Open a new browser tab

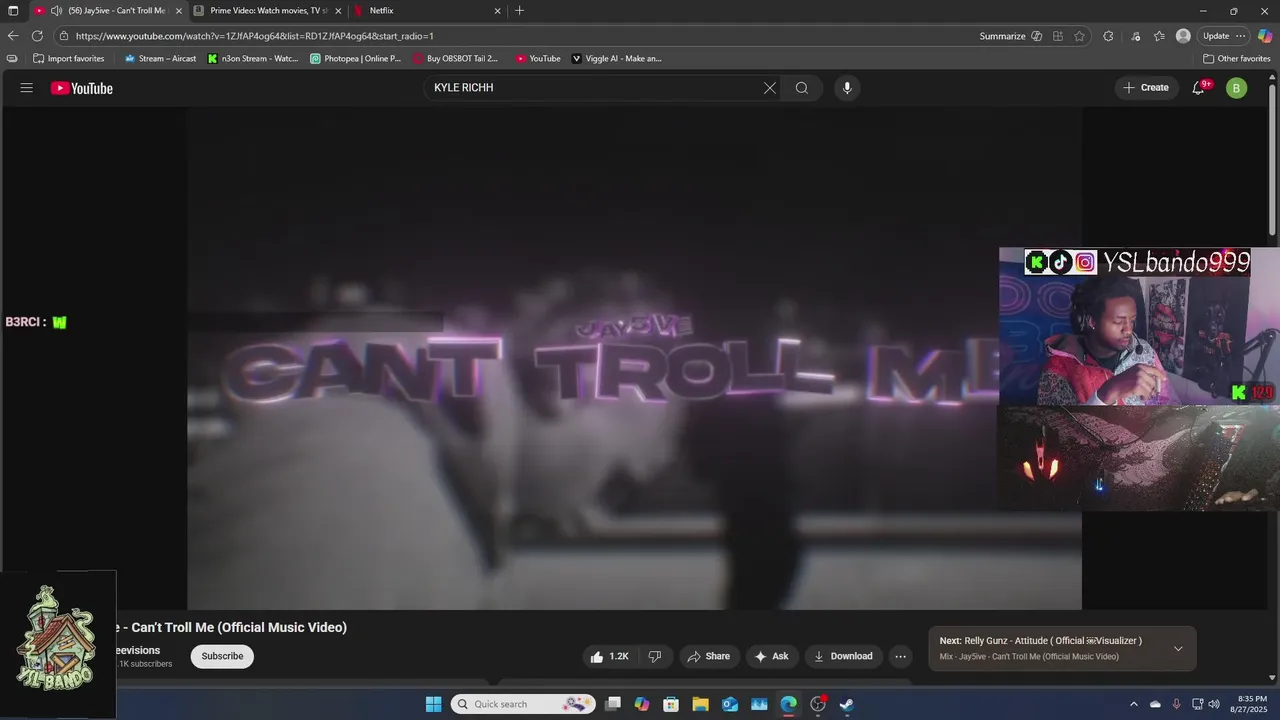coord(519,11)
